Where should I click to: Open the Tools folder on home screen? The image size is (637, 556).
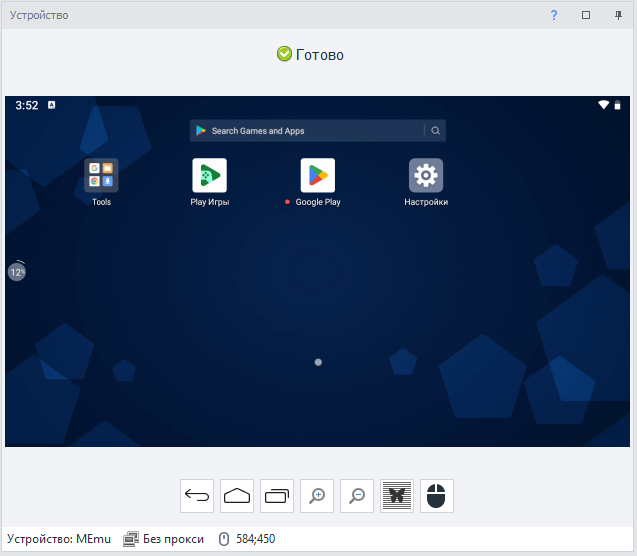[102, 176]
